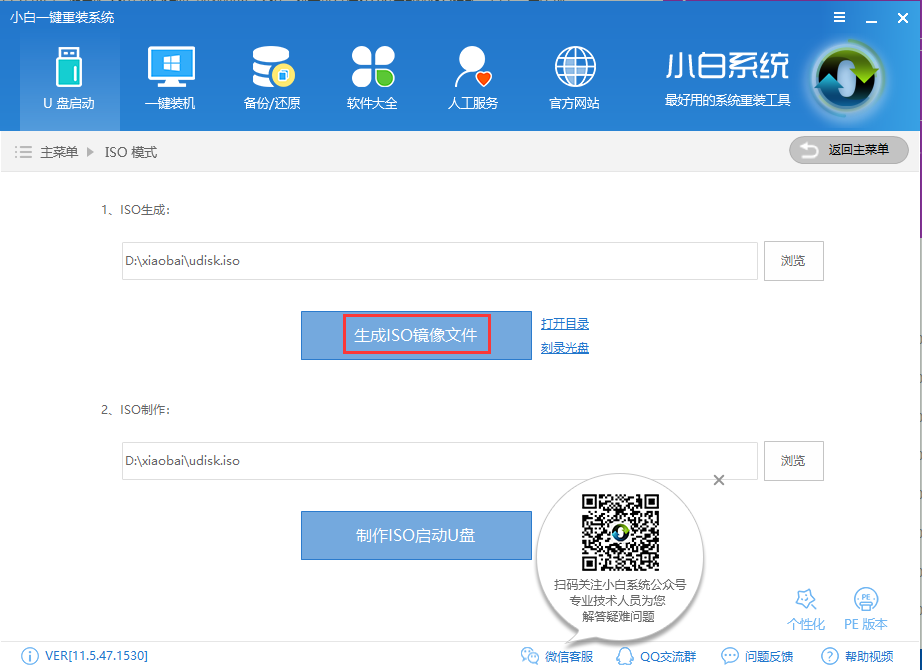The width and height of the screenshot is (922, 670).
Task: Open 打开目录 link
Action: pos(564,324)
